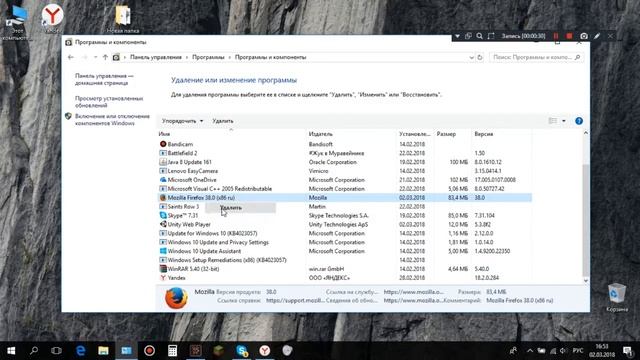Open the Windows Start menu

coord(11,351)
